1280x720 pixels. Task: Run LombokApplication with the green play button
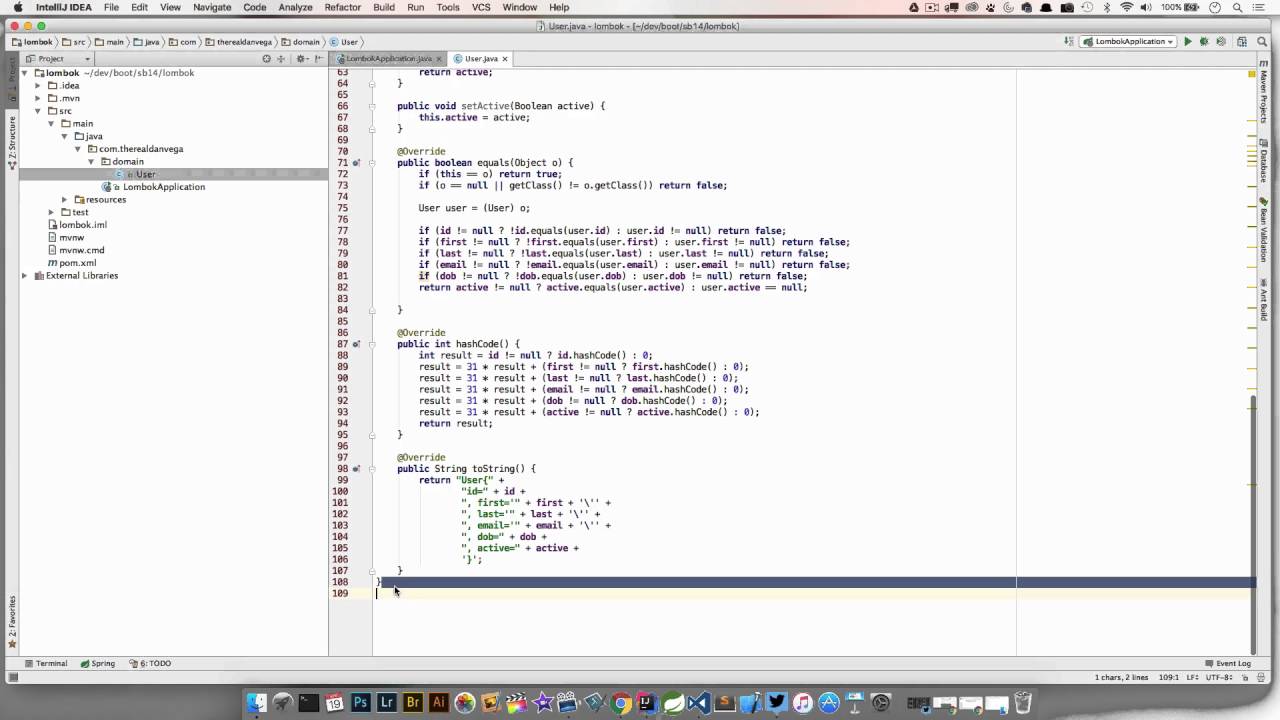pos(1188,42)
